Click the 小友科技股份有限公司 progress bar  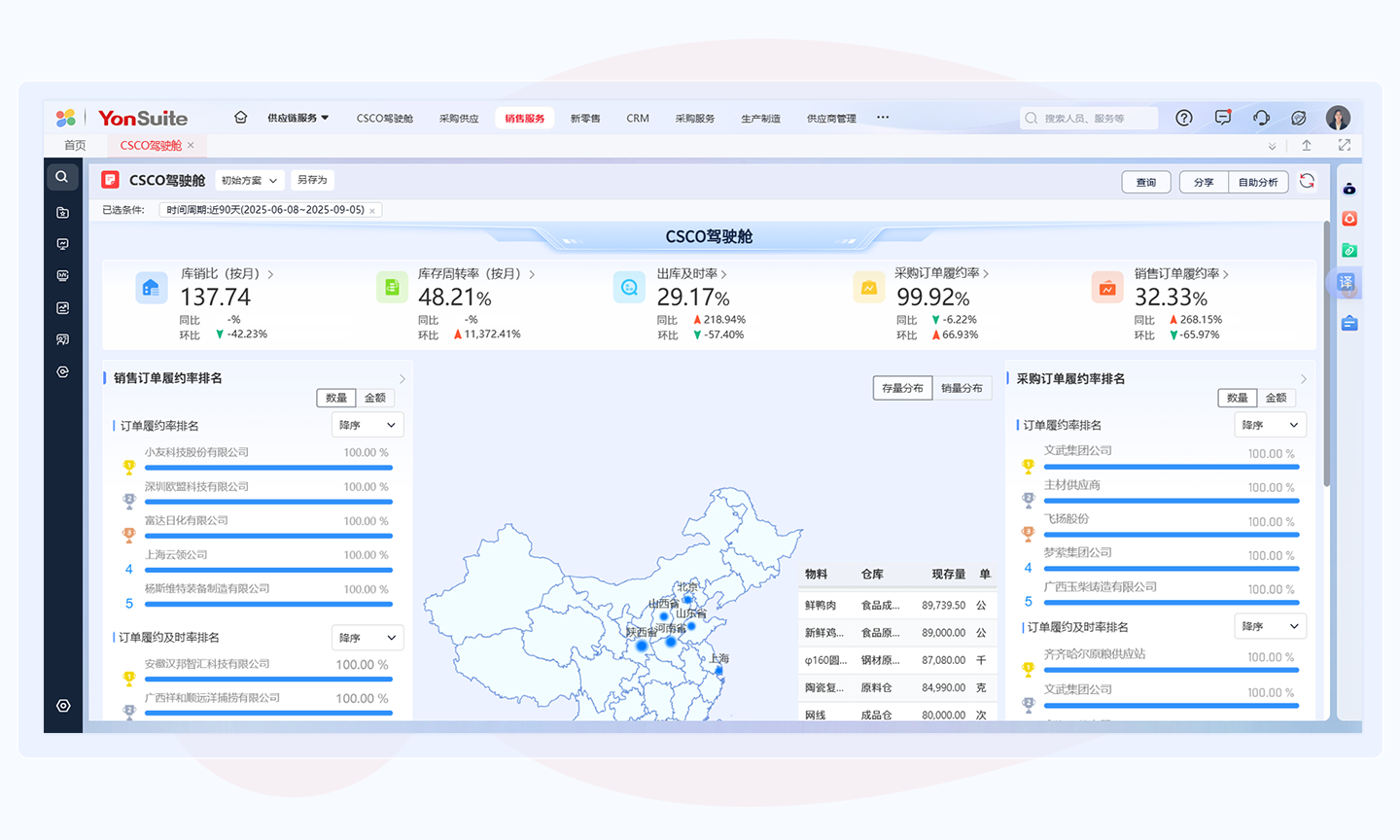tap(268, 468)
